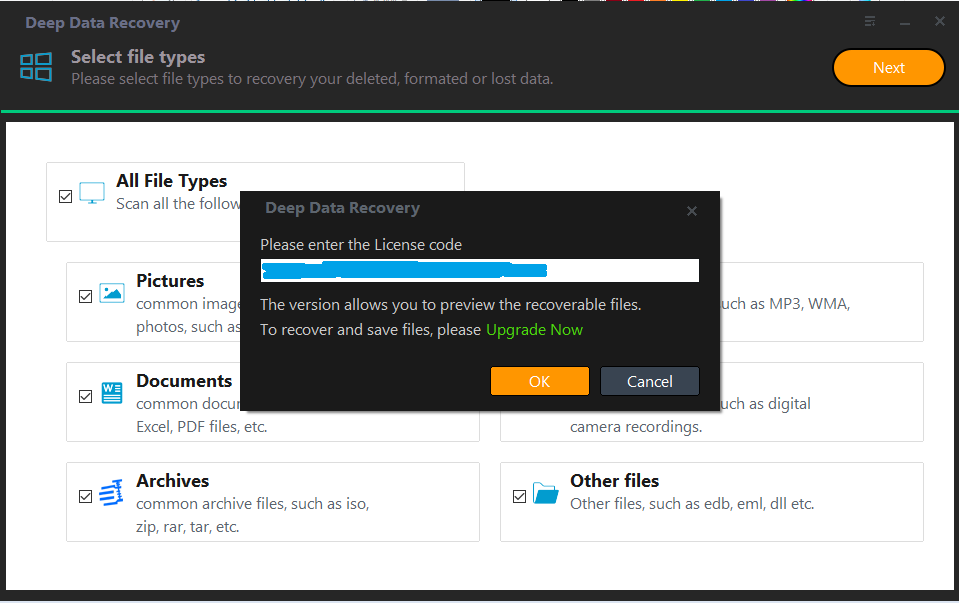Click the 'Select file types' title

[138, 57]
